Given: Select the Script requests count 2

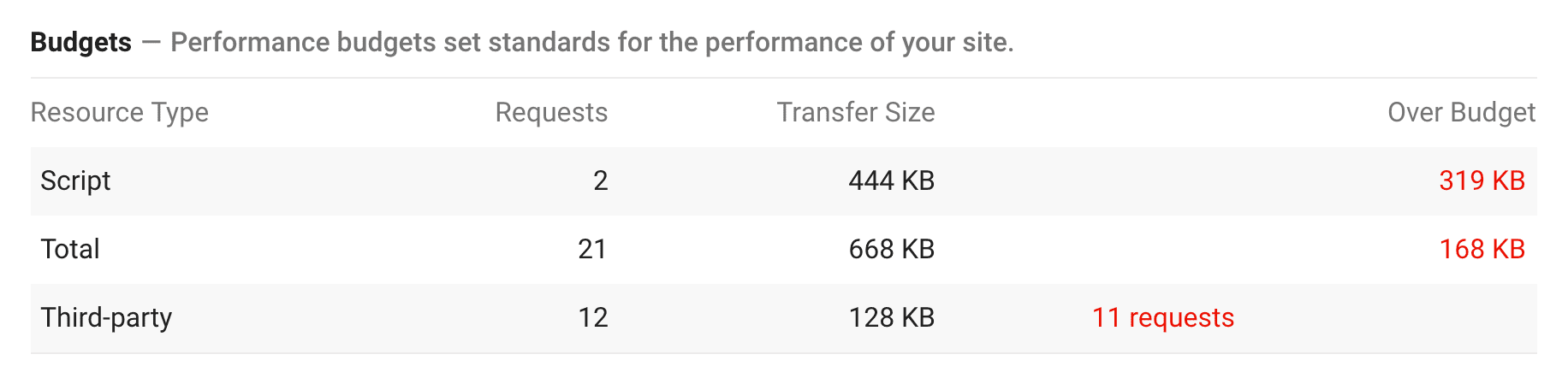Looking at the screenshot, I should (x=600, y=180).
